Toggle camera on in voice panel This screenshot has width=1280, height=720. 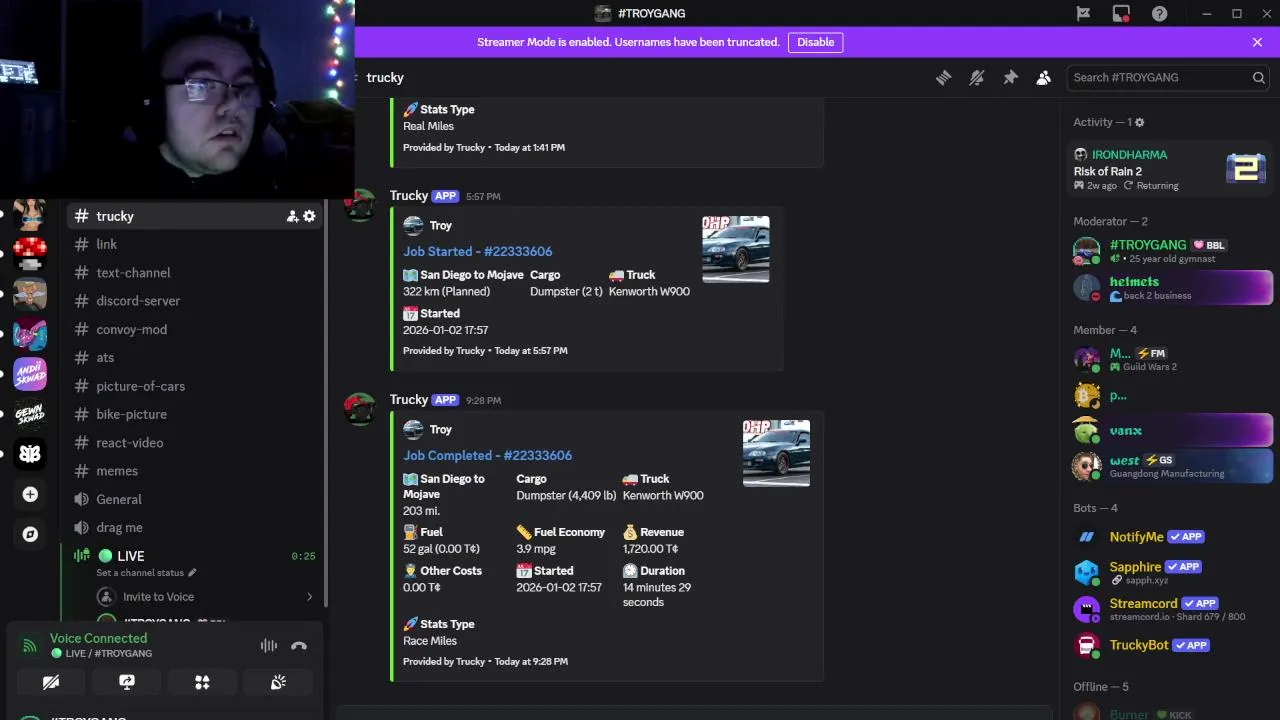[51, 682]
